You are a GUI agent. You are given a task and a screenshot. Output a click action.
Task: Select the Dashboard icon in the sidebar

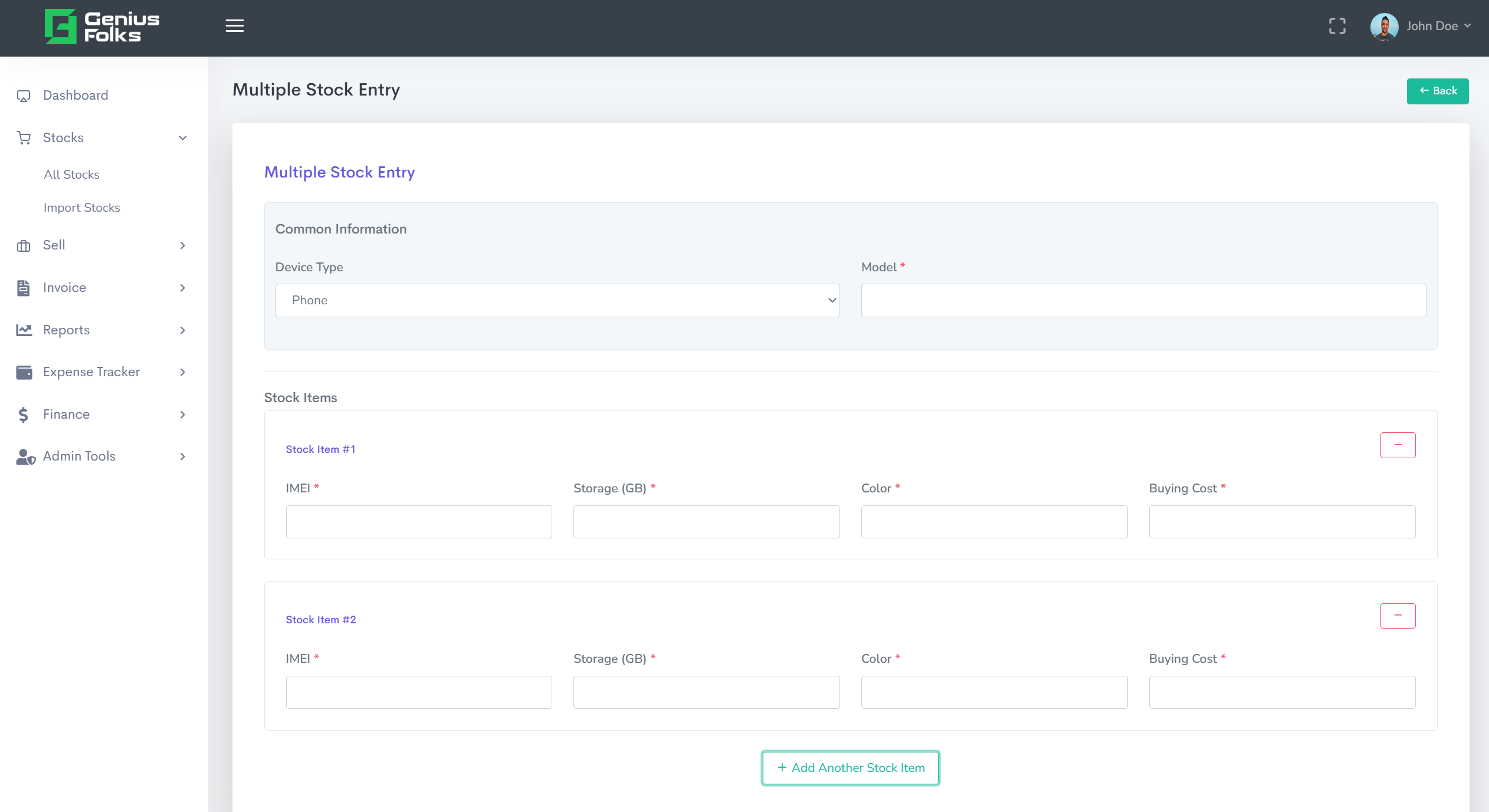pyautogui.click(x=24, y=95)
